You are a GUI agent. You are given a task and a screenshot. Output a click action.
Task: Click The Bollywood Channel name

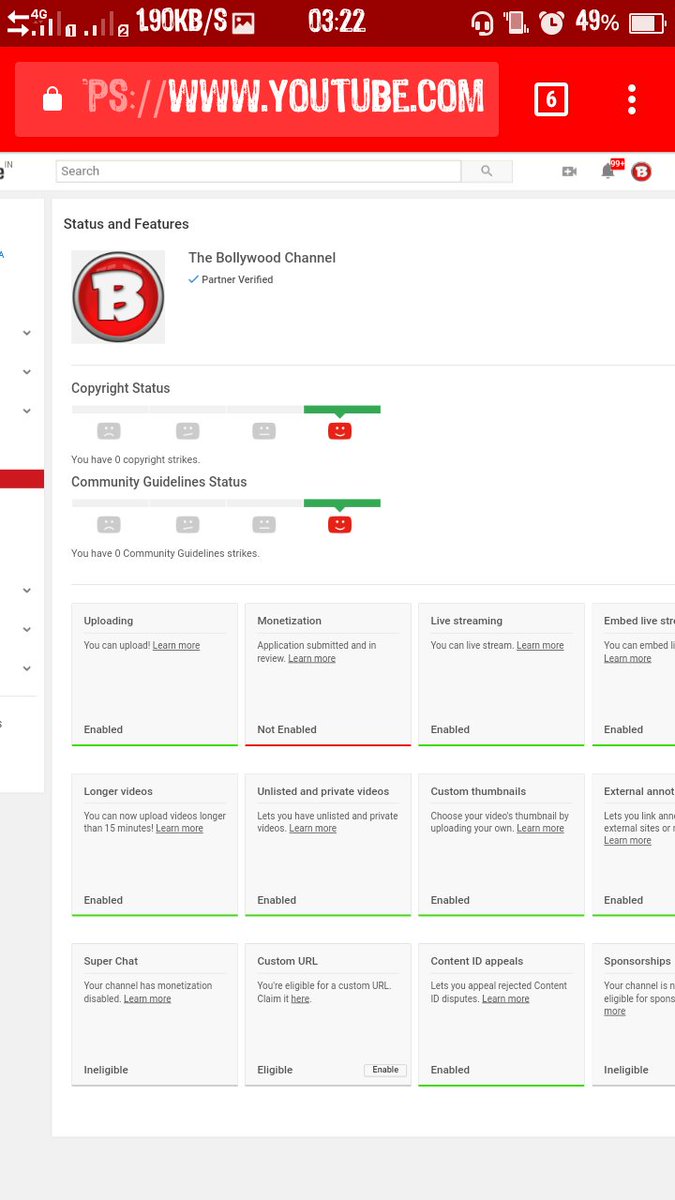coord(262,258)
